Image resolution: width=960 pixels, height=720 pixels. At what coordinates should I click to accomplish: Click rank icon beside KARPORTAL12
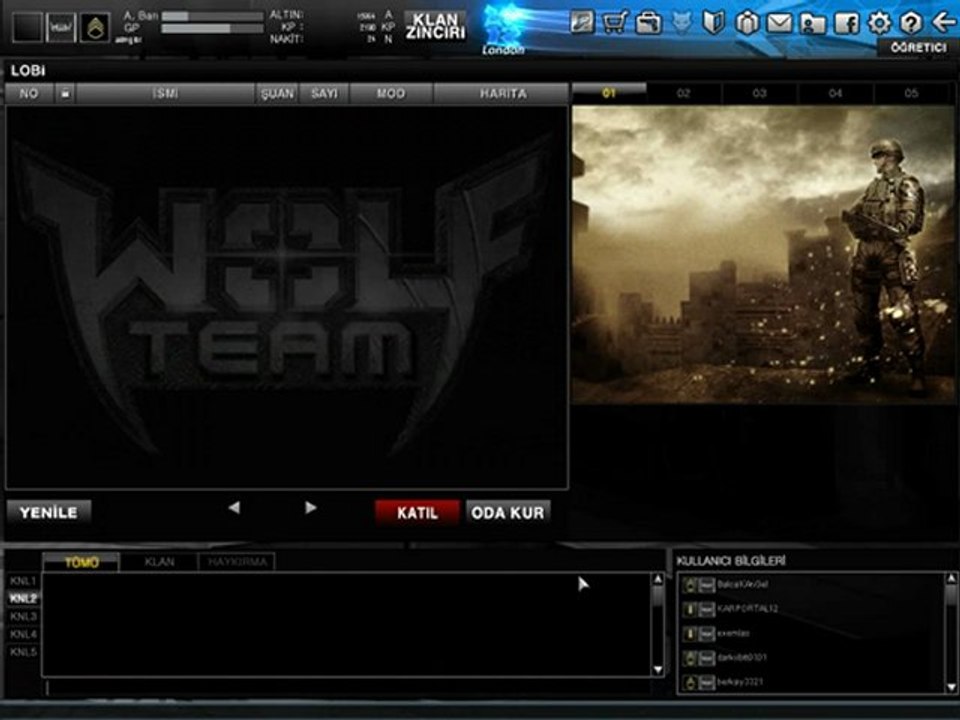point(691,609)
